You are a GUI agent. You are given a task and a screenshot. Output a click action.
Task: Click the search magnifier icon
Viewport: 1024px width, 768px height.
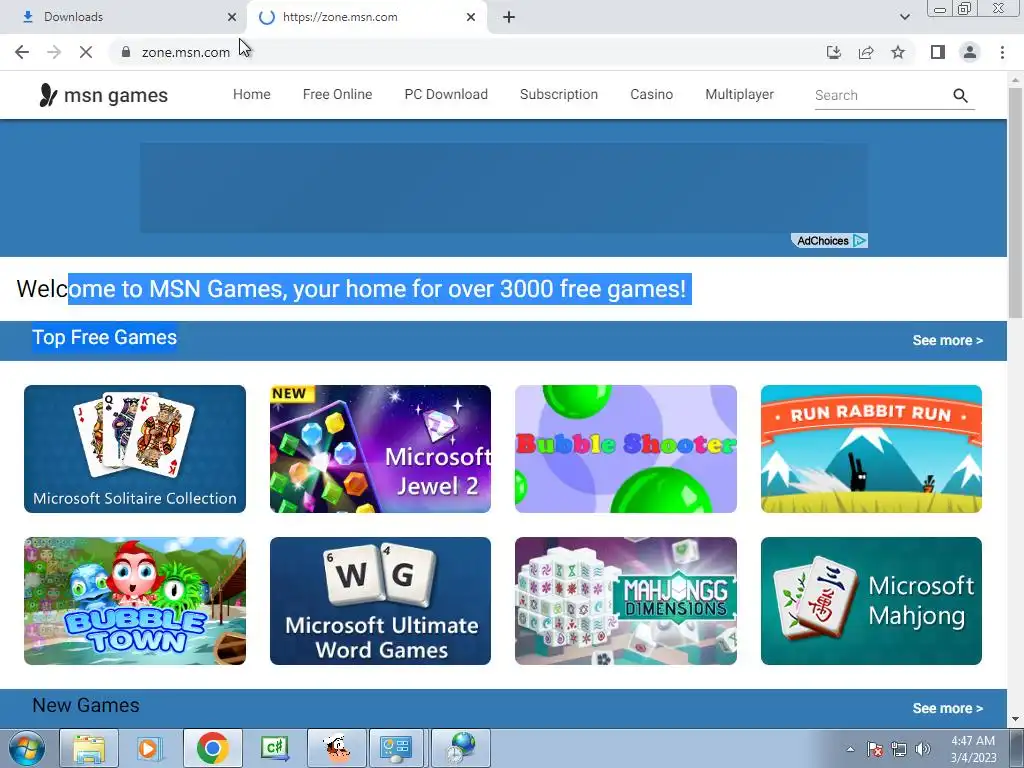click(x=960, y=95)
